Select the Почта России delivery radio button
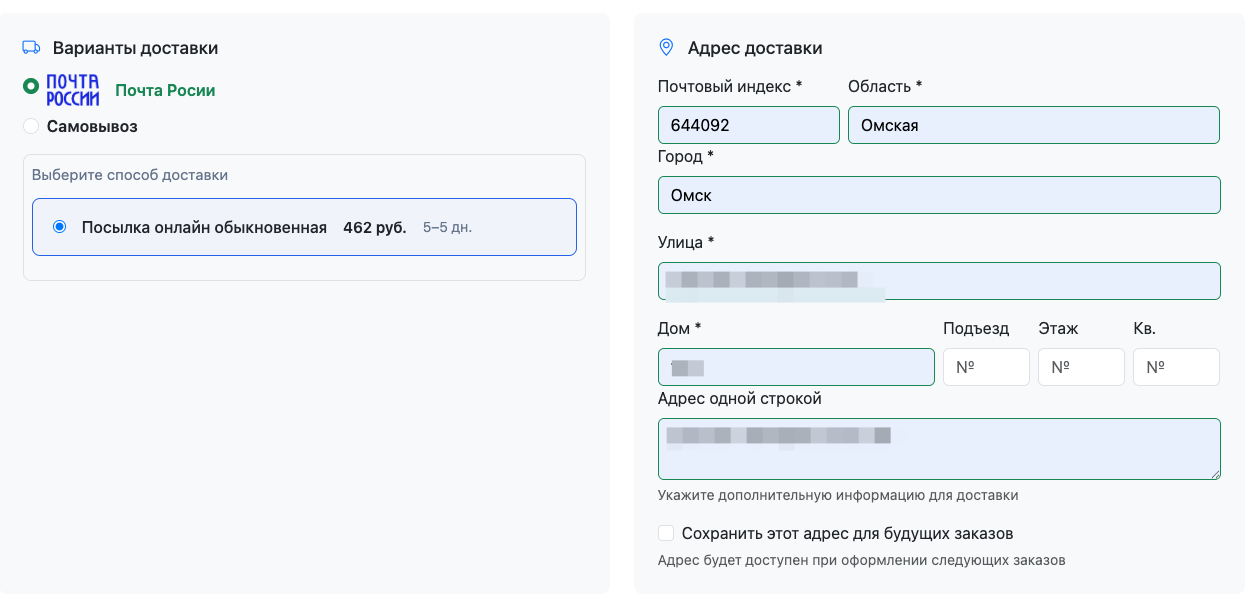This screenshot has width=1257, height=610. click(31, 87)
